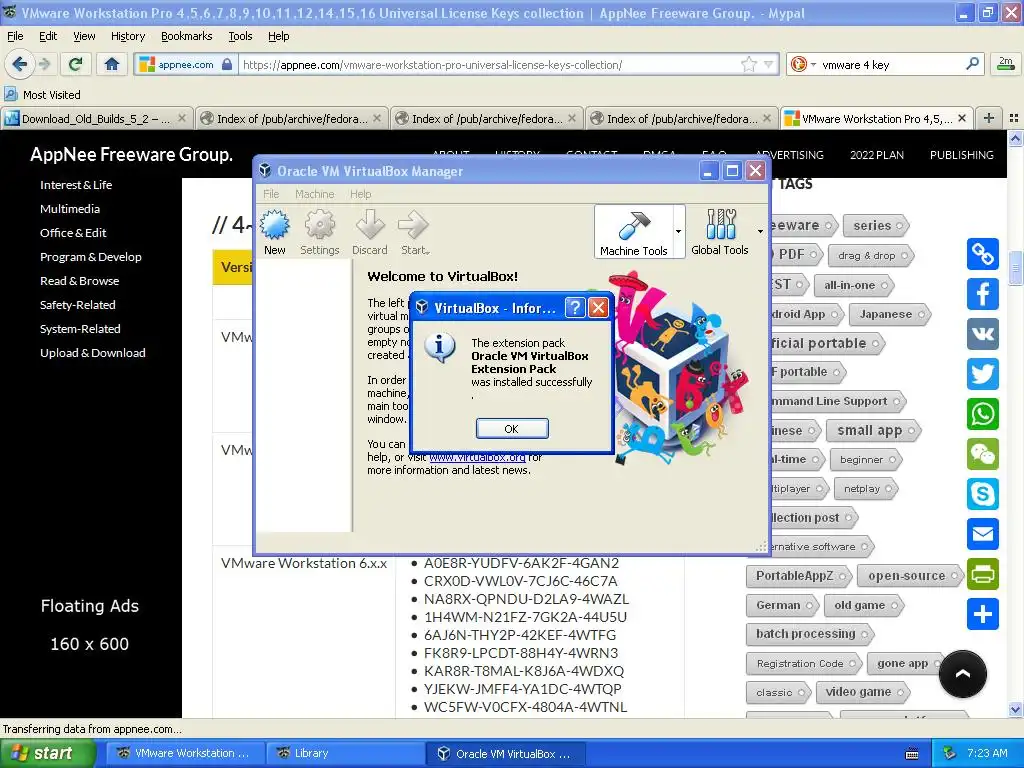Click the small app tag
This screenshot has width=1024, height=768.
[x=874, y=430]
